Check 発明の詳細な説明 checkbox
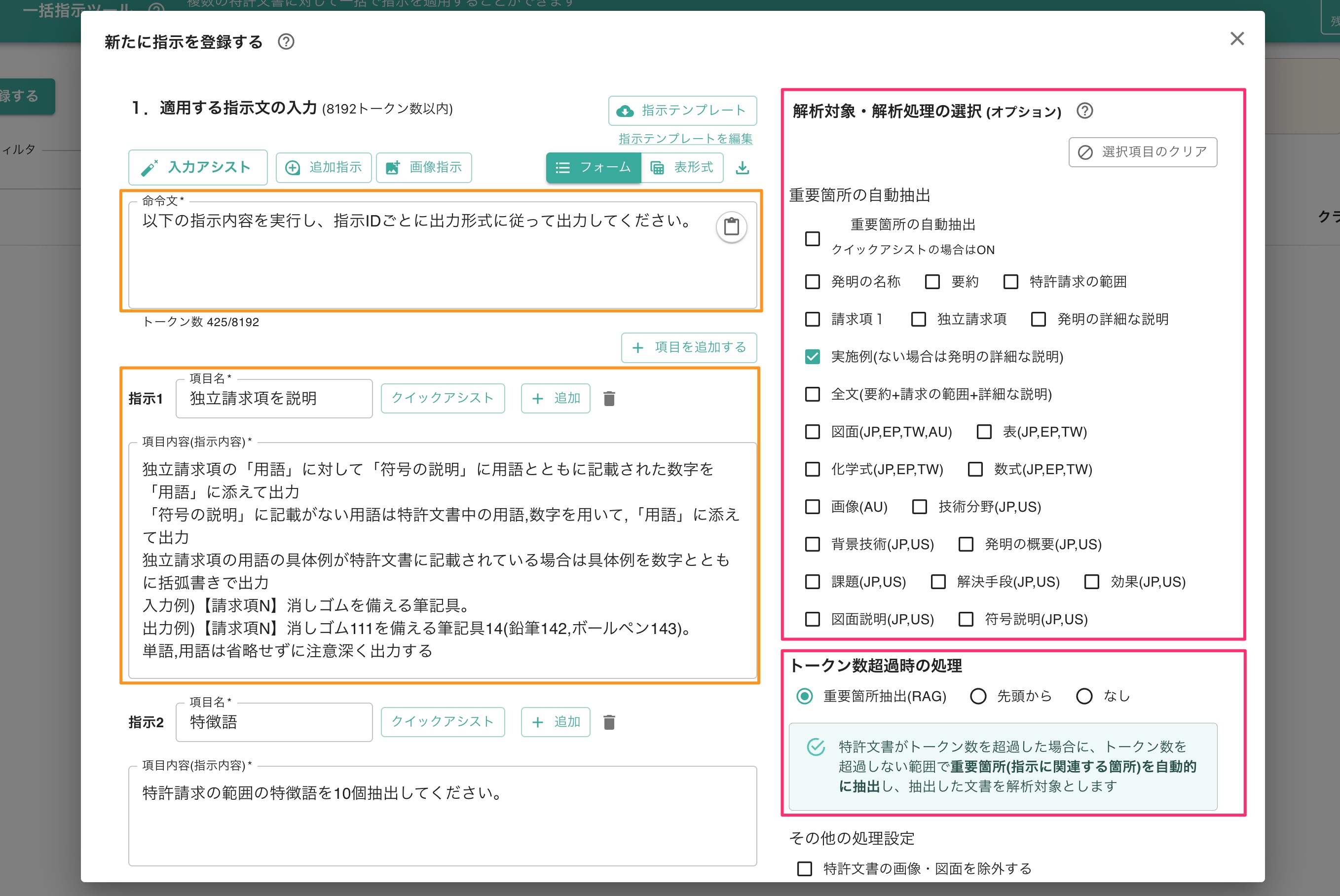1340x896 pixels. 1038,319
